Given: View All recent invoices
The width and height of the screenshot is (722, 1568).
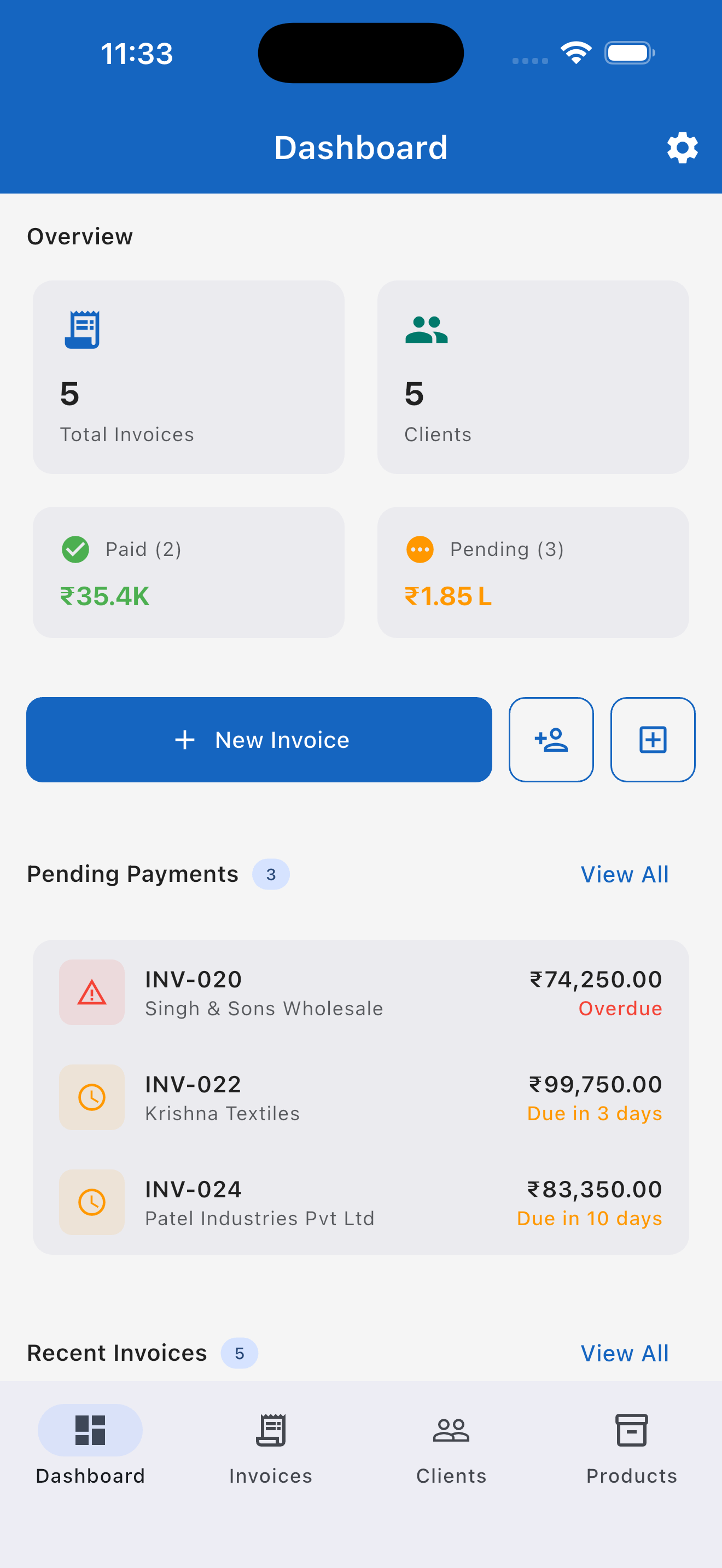Looking at the screenshot, I should (625, 1353).
